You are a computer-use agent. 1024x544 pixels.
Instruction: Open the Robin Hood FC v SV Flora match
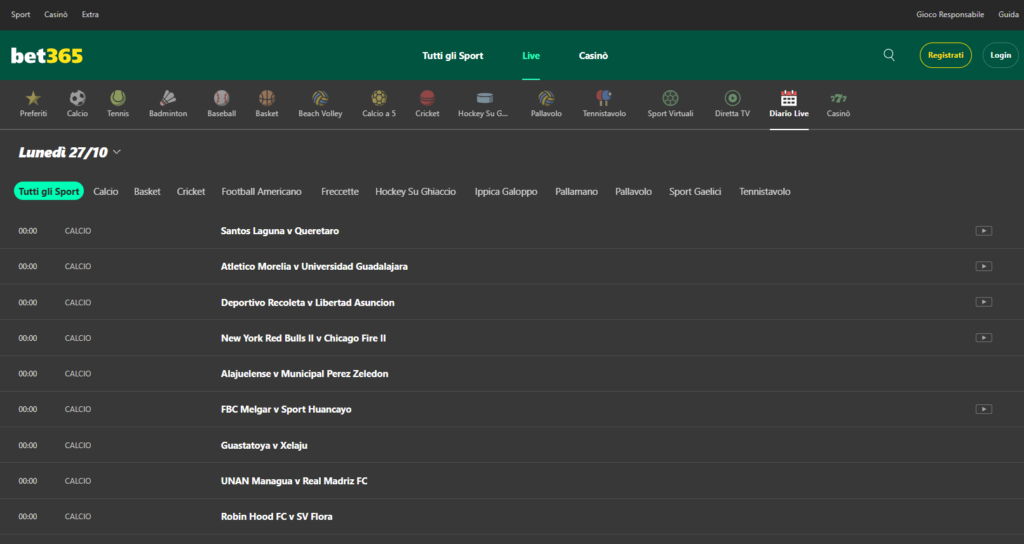pos(276,516)
